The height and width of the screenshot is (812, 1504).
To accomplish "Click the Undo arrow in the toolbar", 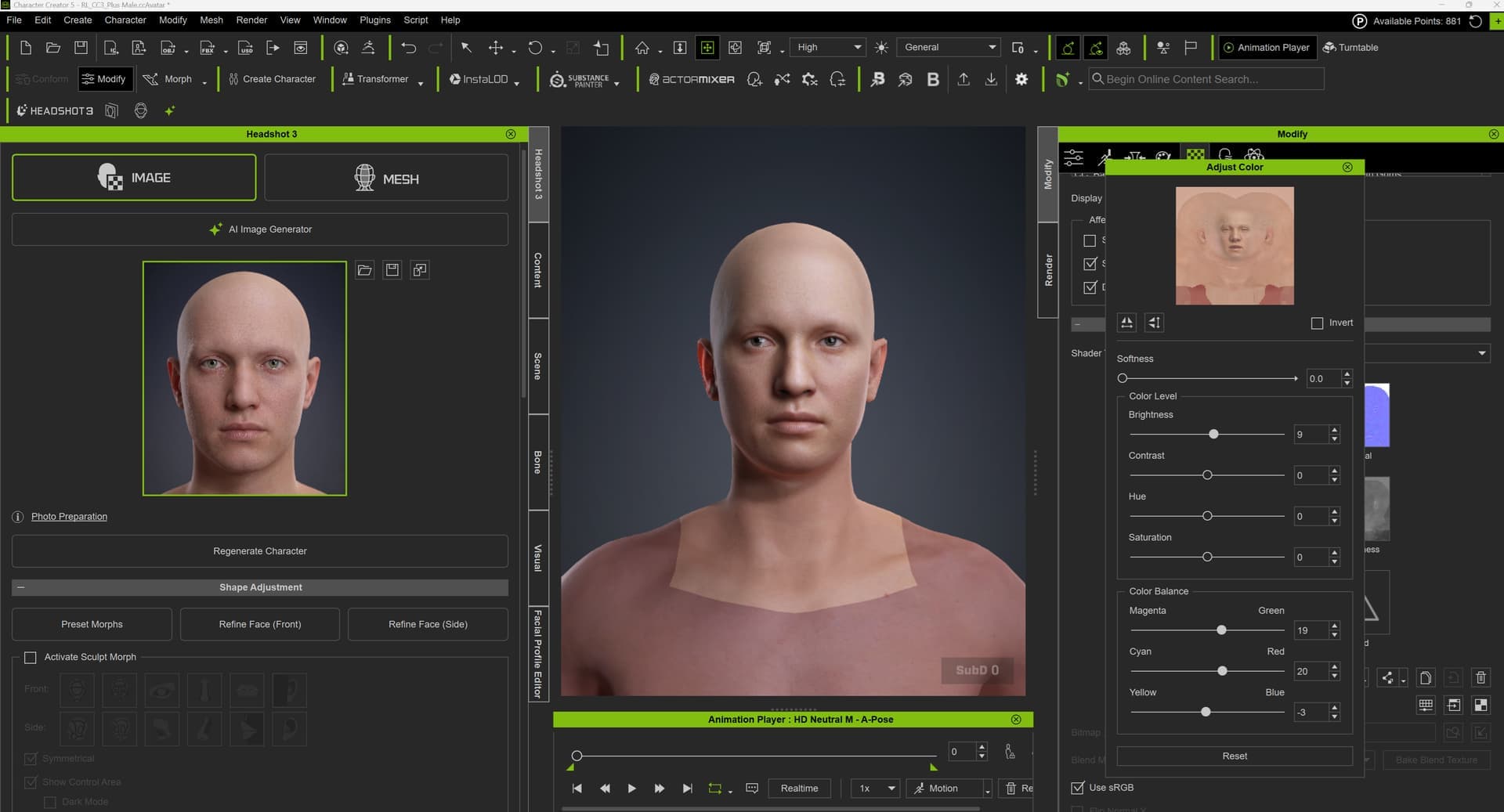I will point(408,48).
